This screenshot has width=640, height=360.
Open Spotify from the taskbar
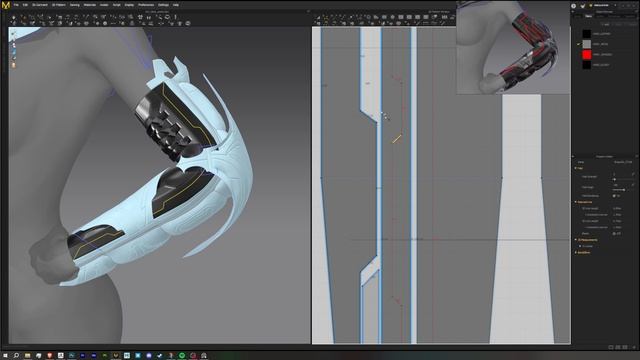[x=182, y=356]
